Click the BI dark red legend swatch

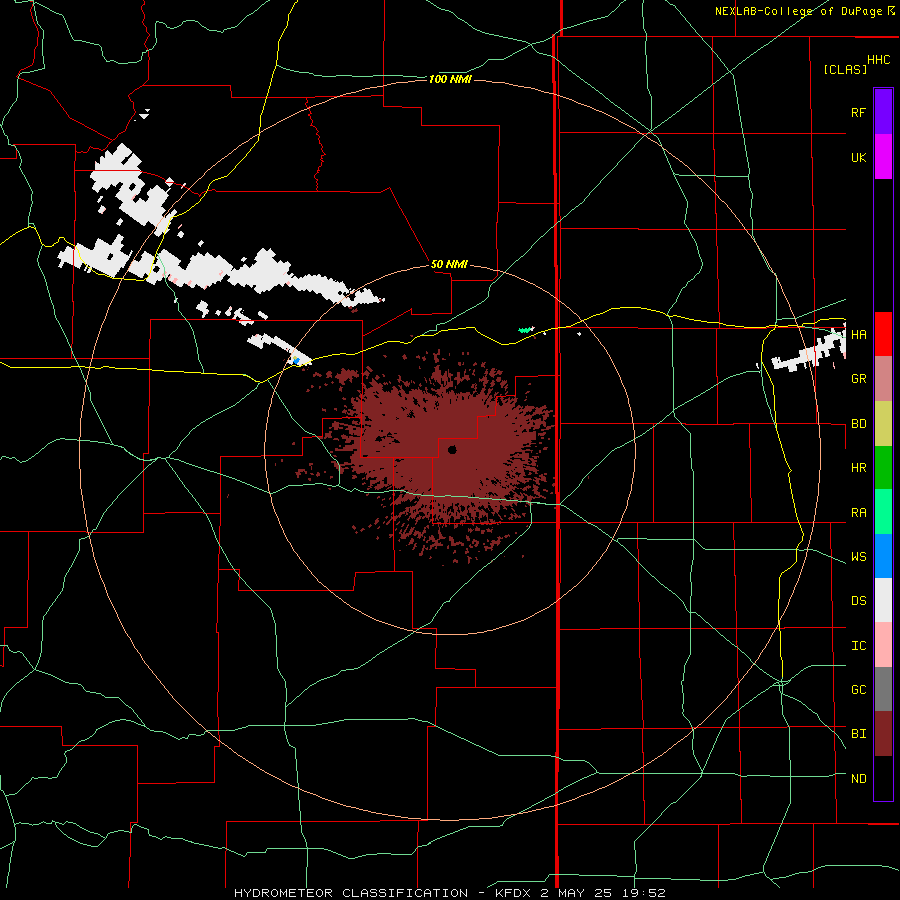[x=883, y=734]
